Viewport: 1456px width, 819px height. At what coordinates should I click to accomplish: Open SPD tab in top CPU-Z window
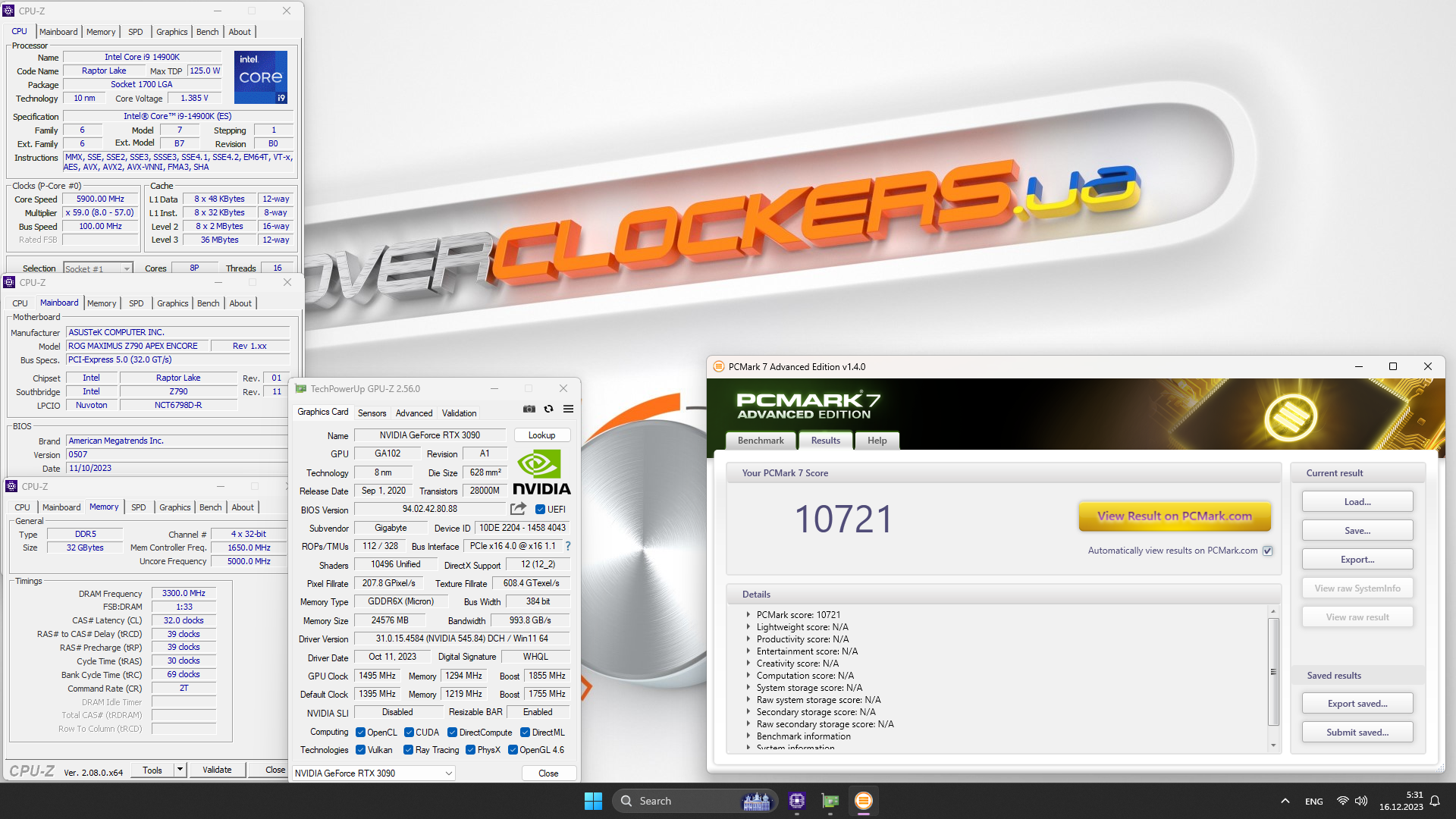(135, 32)
